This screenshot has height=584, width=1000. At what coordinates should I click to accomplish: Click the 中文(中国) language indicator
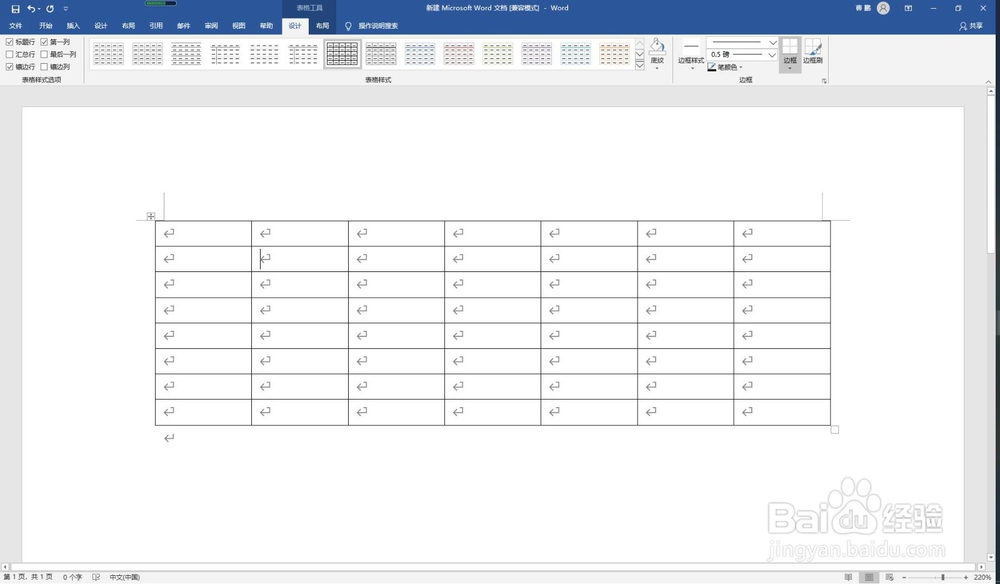pyautogui.click(x=124, y=577)
